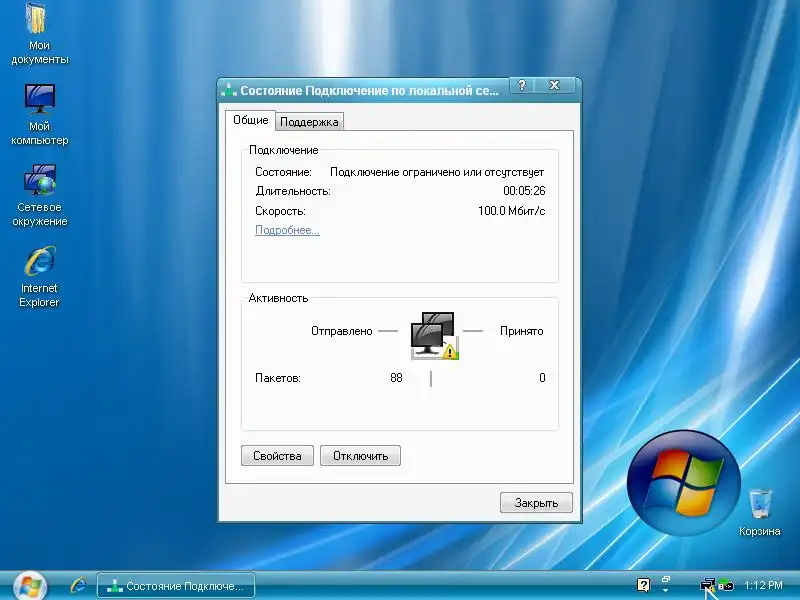
Task: Click the Пакетов: label
Action: (x=278, y=378)
